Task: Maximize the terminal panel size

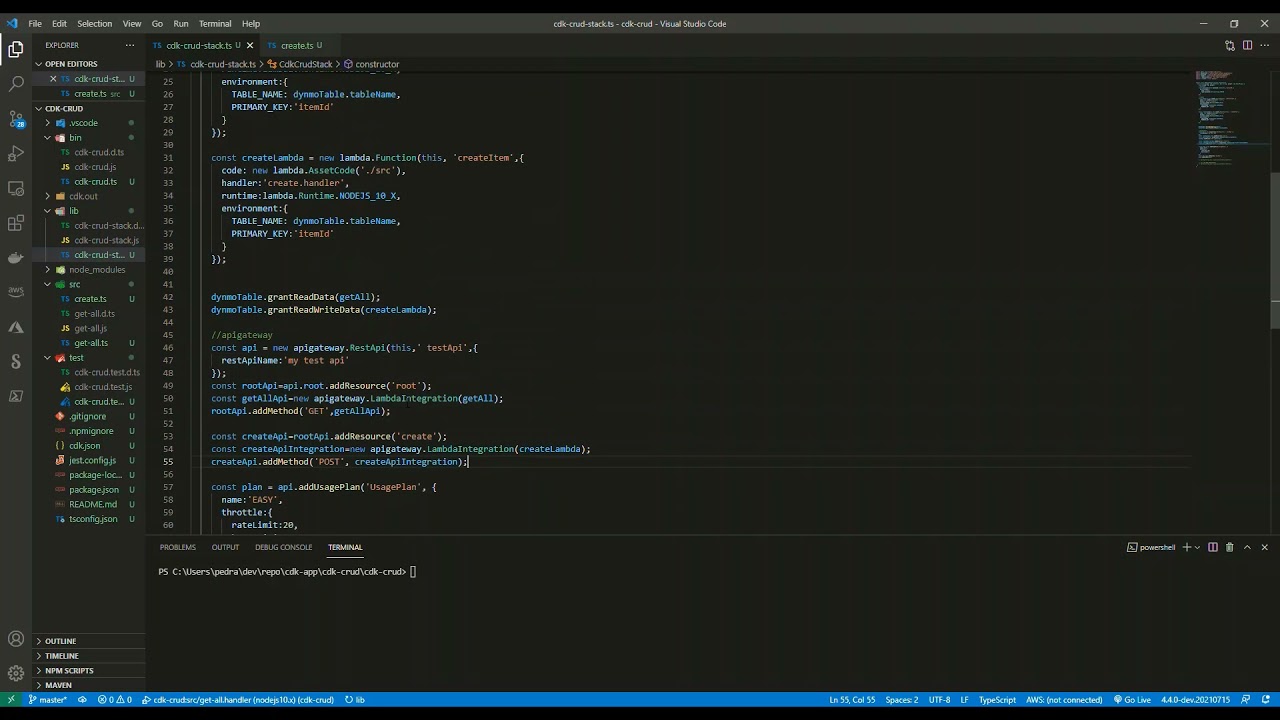Action: pyautogui.click(x=1247, y=547)
